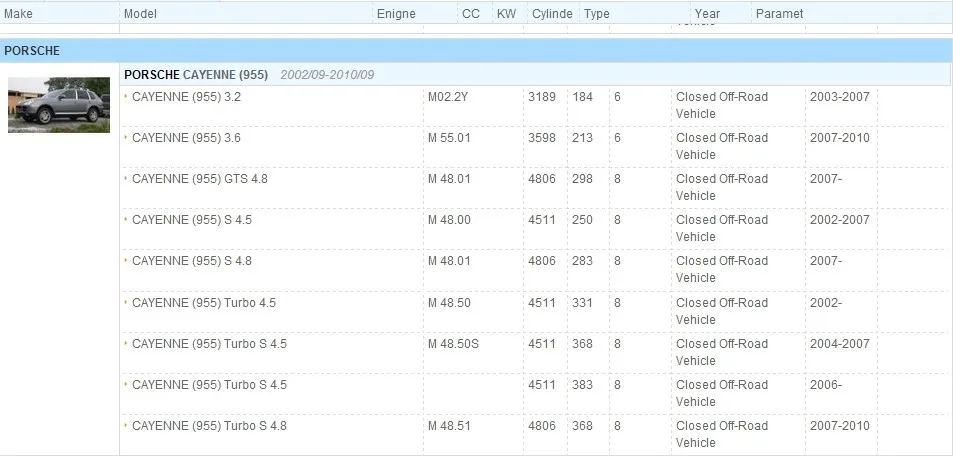
Task: Open the CAYENNE (955) 3.2 model
Action: [x=186, y=97]
